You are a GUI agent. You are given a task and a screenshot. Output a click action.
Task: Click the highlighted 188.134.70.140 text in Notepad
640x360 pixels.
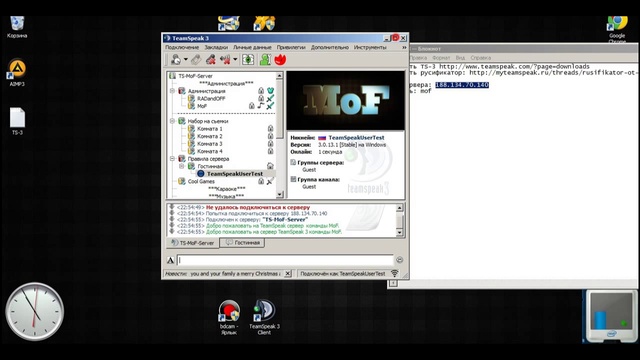coord(462,85)
